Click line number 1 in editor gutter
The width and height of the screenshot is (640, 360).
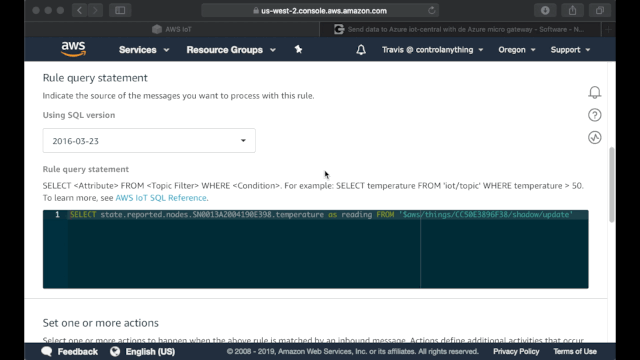[x=57, y=215]
